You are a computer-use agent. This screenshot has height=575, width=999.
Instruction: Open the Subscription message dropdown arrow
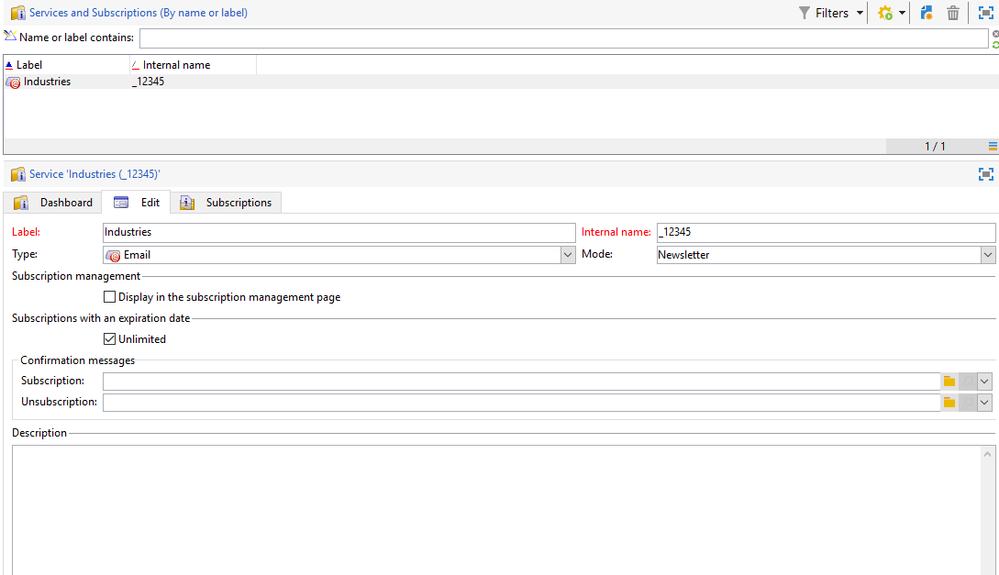[985, 381]
